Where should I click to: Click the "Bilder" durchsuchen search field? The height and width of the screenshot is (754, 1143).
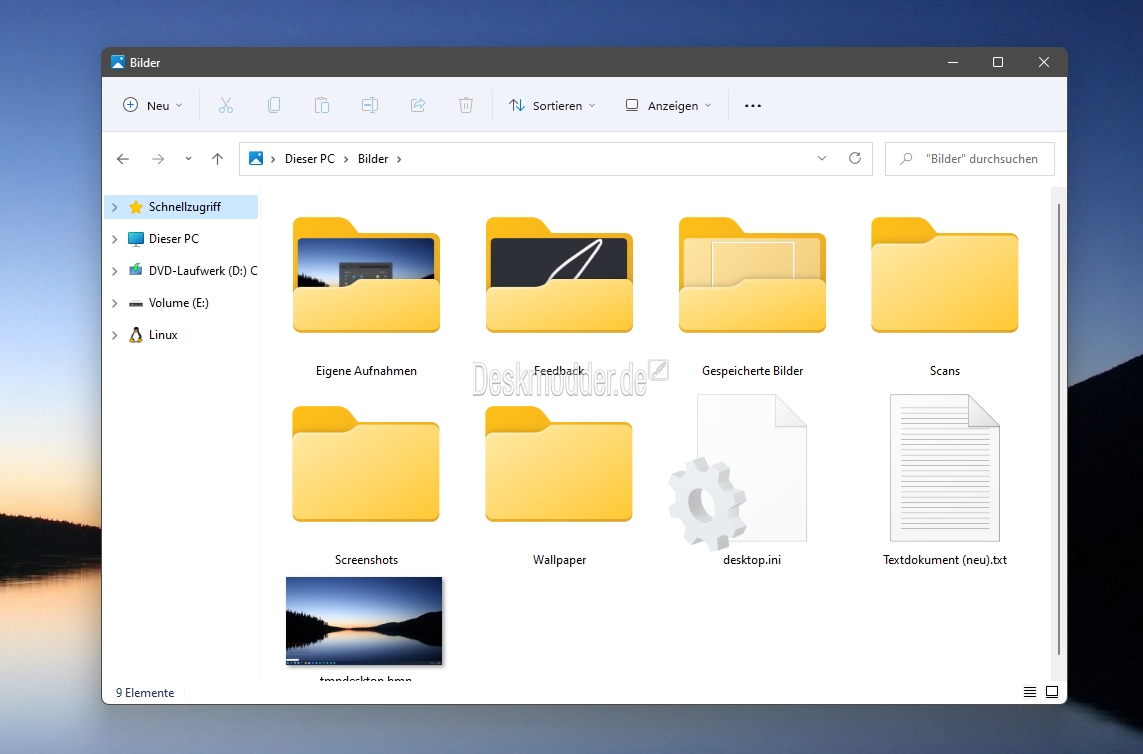click(970, 159)
